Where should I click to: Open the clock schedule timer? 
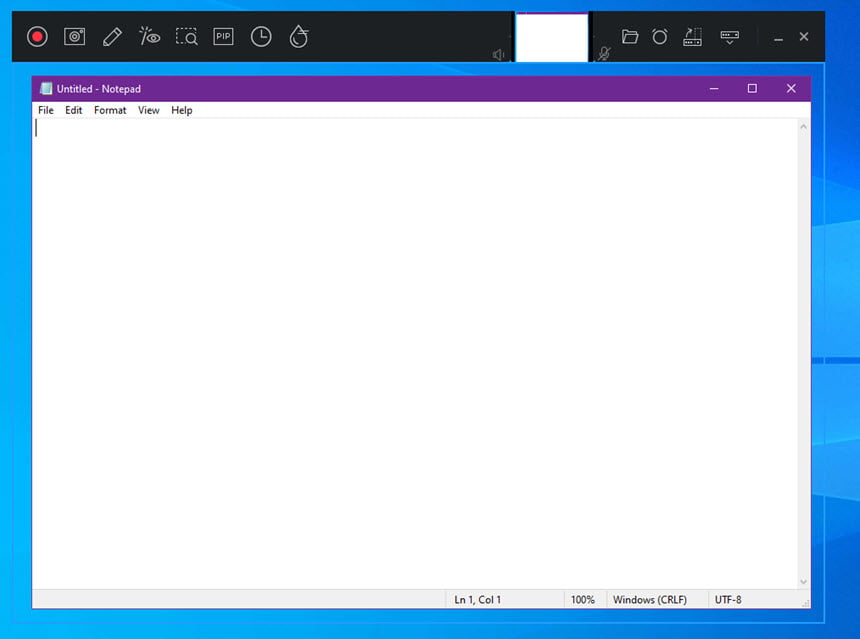tap(261, 37)
